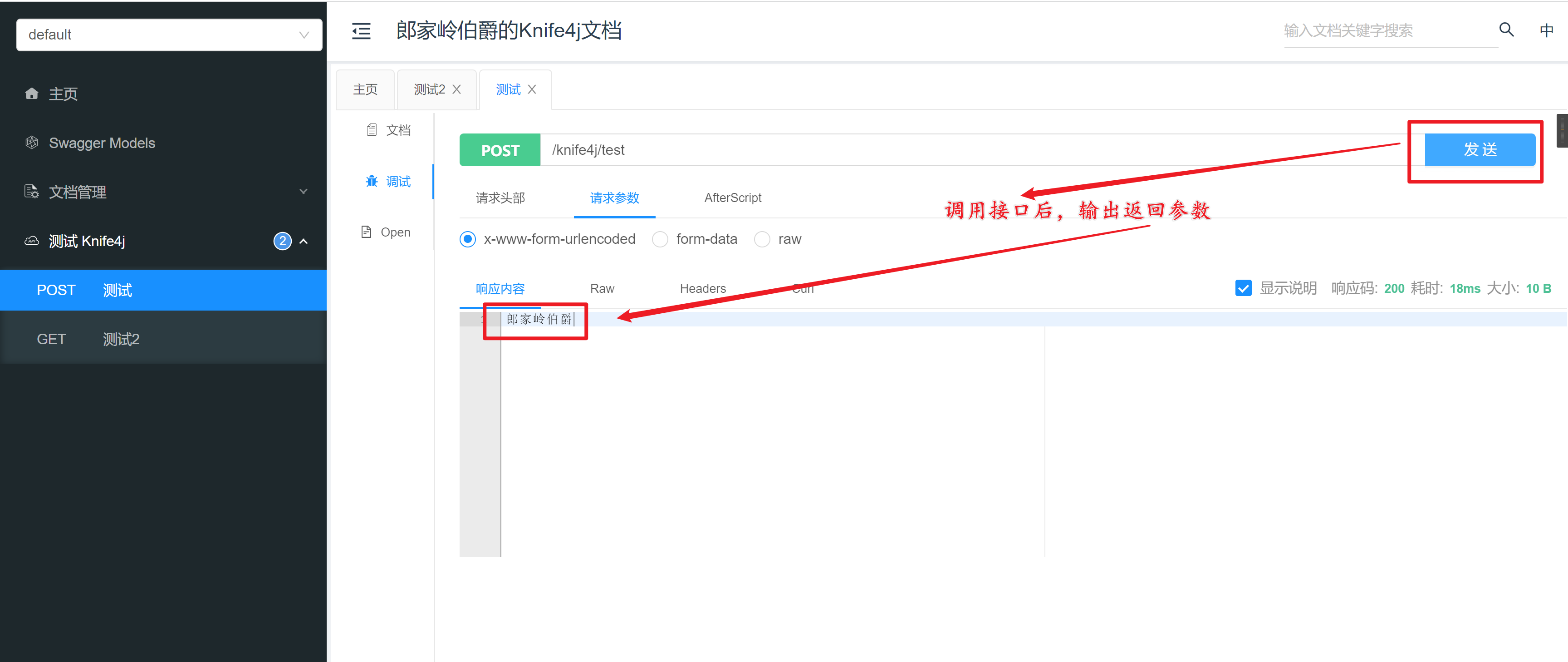Image resolution: width=1568 pixels, height=662 pixels.
Task: Switch language with the 中 icon
Action: [x=1546, y=30]
